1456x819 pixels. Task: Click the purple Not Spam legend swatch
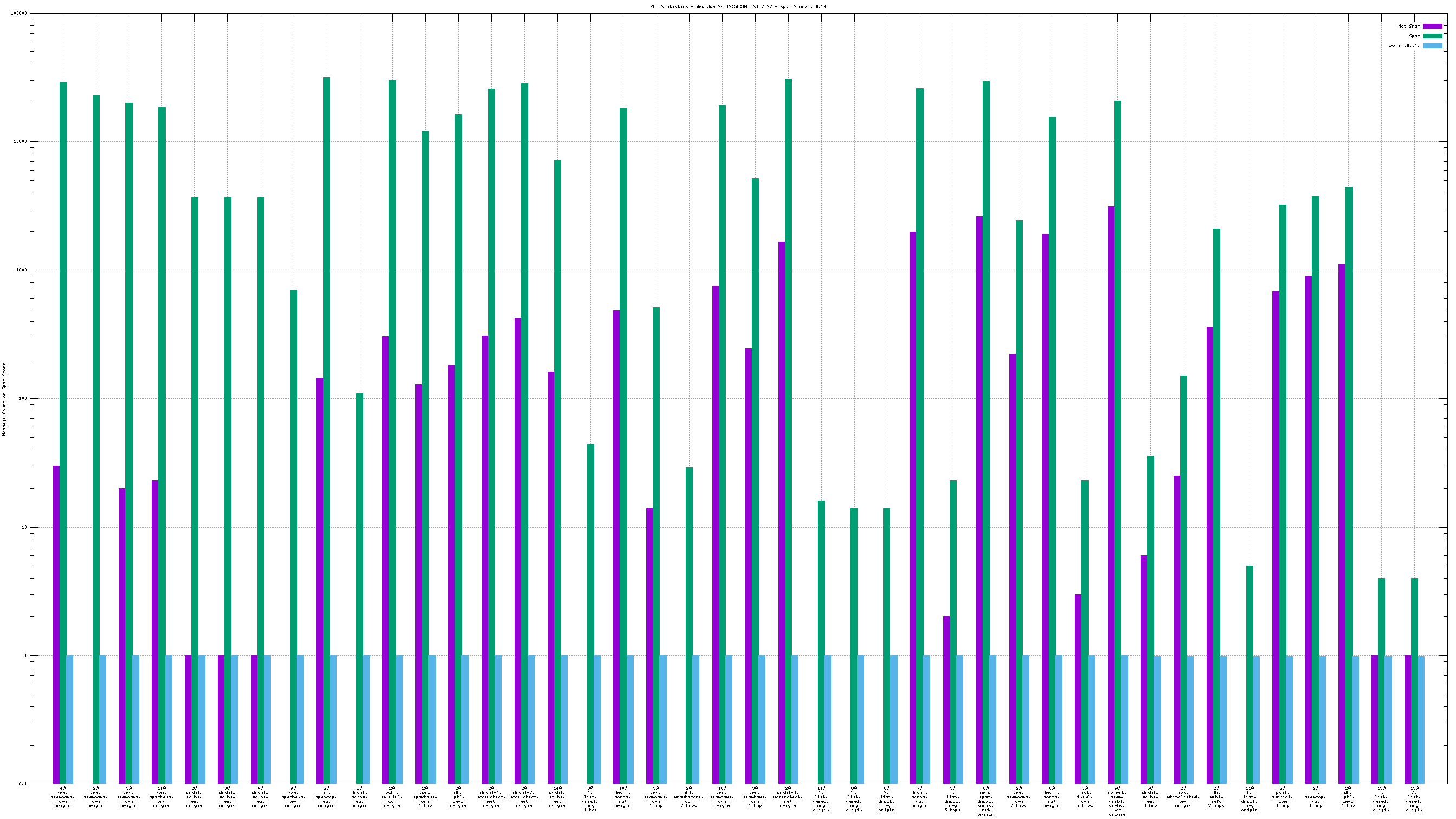(x=1432, y=26)
